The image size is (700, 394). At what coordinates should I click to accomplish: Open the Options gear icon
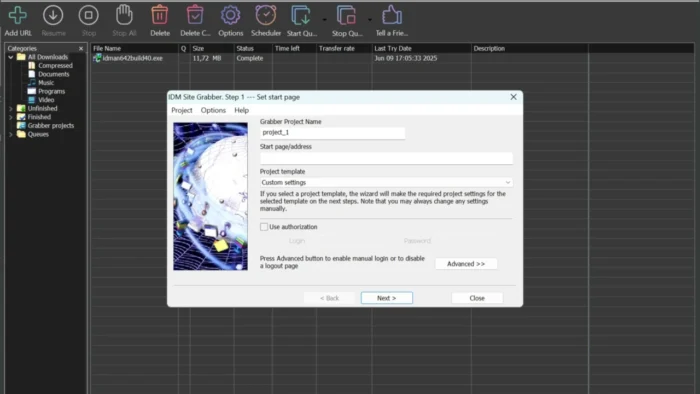(230, 16)
